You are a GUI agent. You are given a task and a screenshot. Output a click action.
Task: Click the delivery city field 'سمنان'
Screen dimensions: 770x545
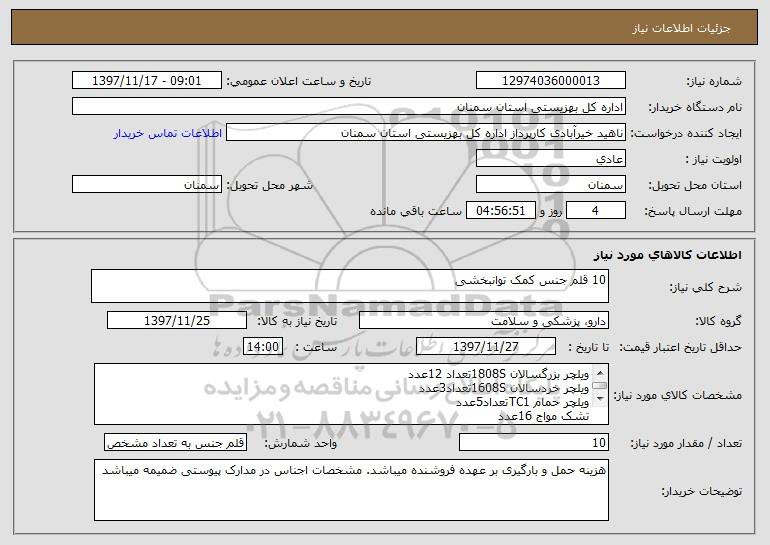(x=146, y=185)
